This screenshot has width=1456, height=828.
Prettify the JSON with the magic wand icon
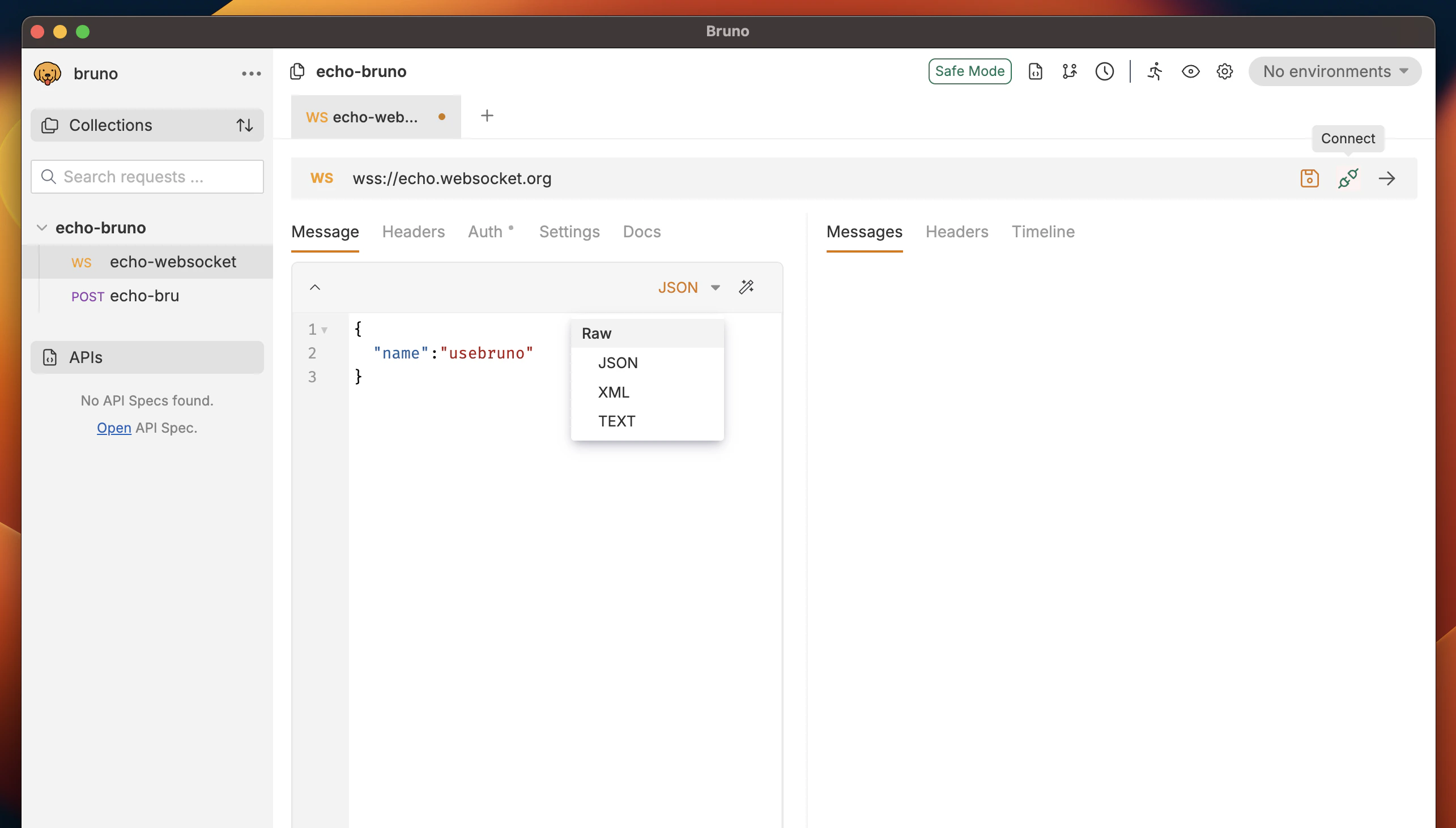click(746, 287)
